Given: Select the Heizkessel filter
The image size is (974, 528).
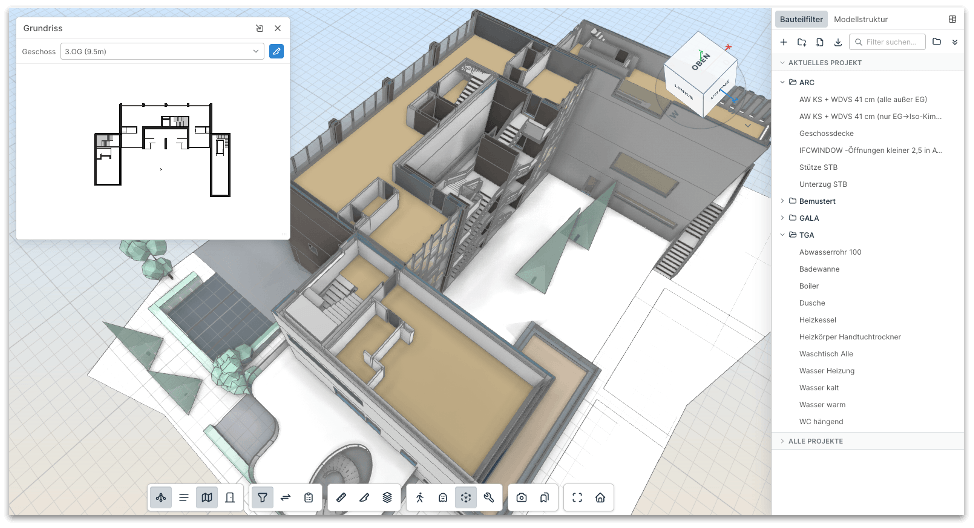Looking at the screenshot, I should point(817,320).
